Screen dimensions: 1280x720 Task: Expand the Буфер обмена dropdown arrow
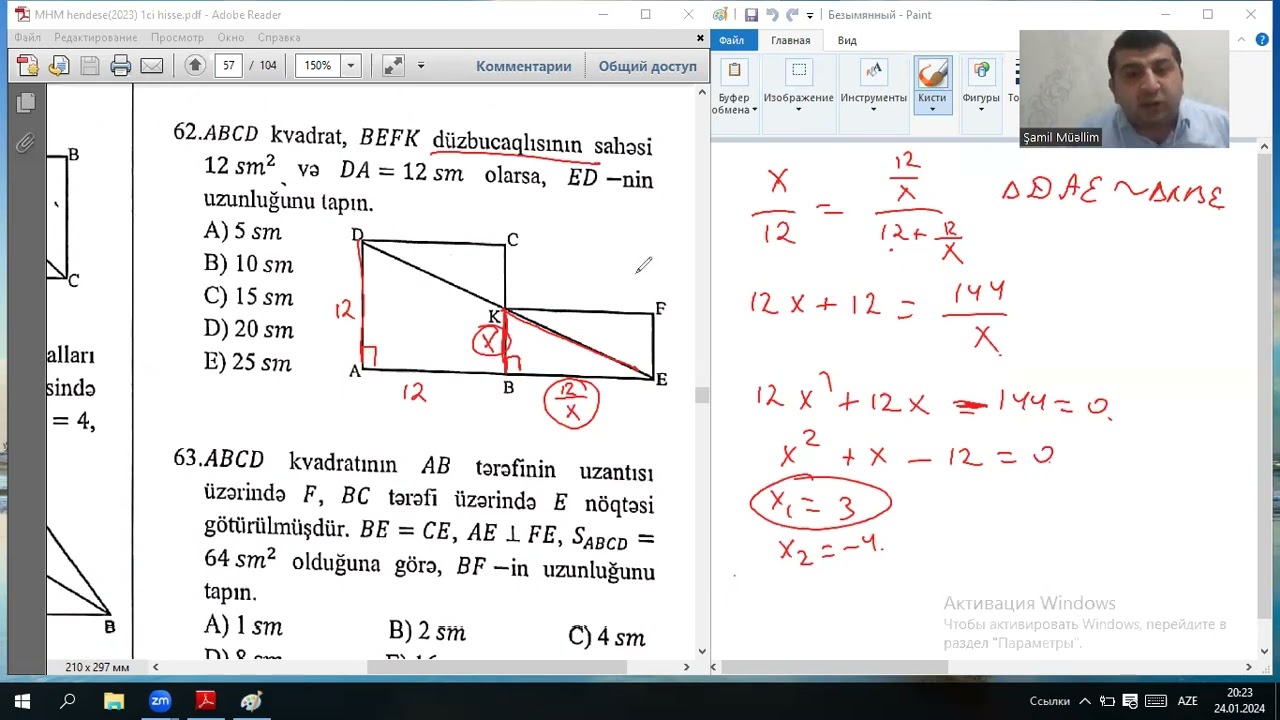(754, 110)
